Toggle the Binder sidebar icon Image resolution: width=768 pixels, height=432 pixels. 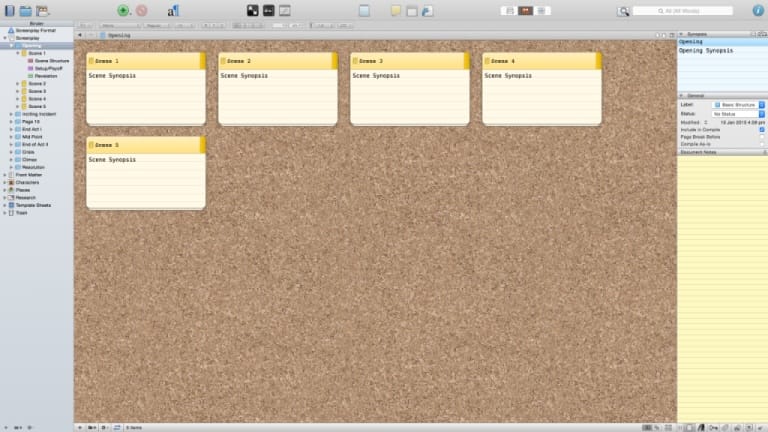pyautogui.click(x=10, y=10)
